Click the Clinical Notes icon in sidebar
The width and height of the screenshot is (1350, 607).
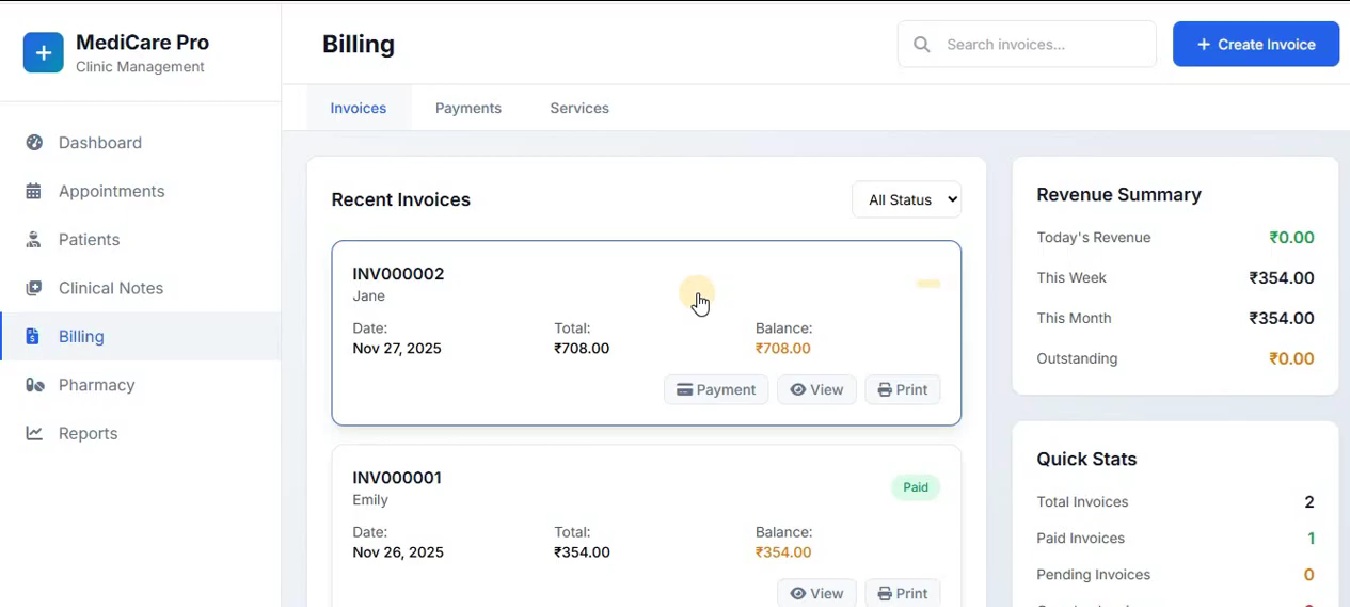click(x=34, y=288)
